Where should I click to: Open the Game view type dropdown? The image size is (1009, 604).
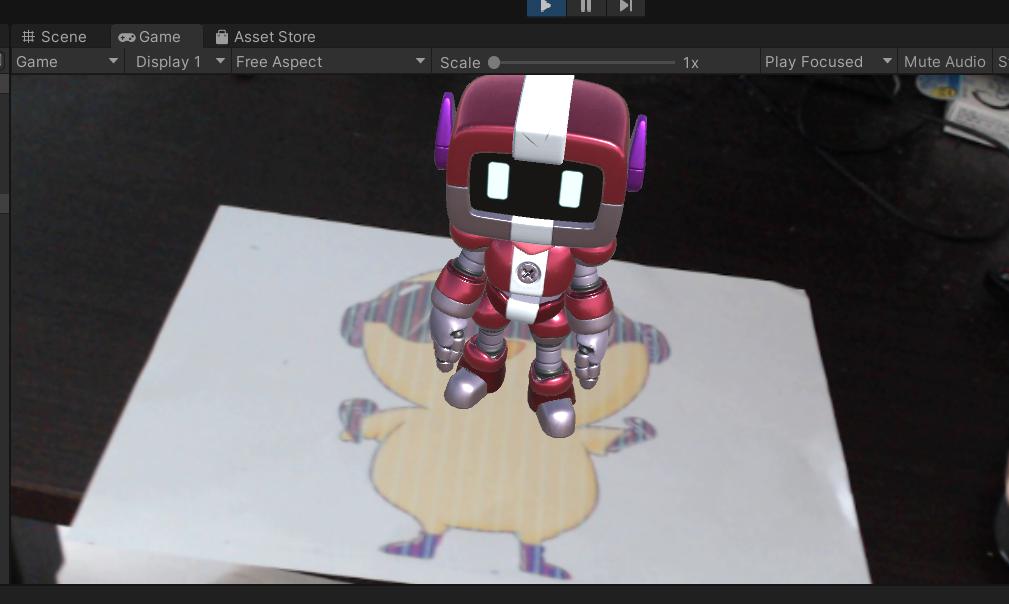coord(67,62)
